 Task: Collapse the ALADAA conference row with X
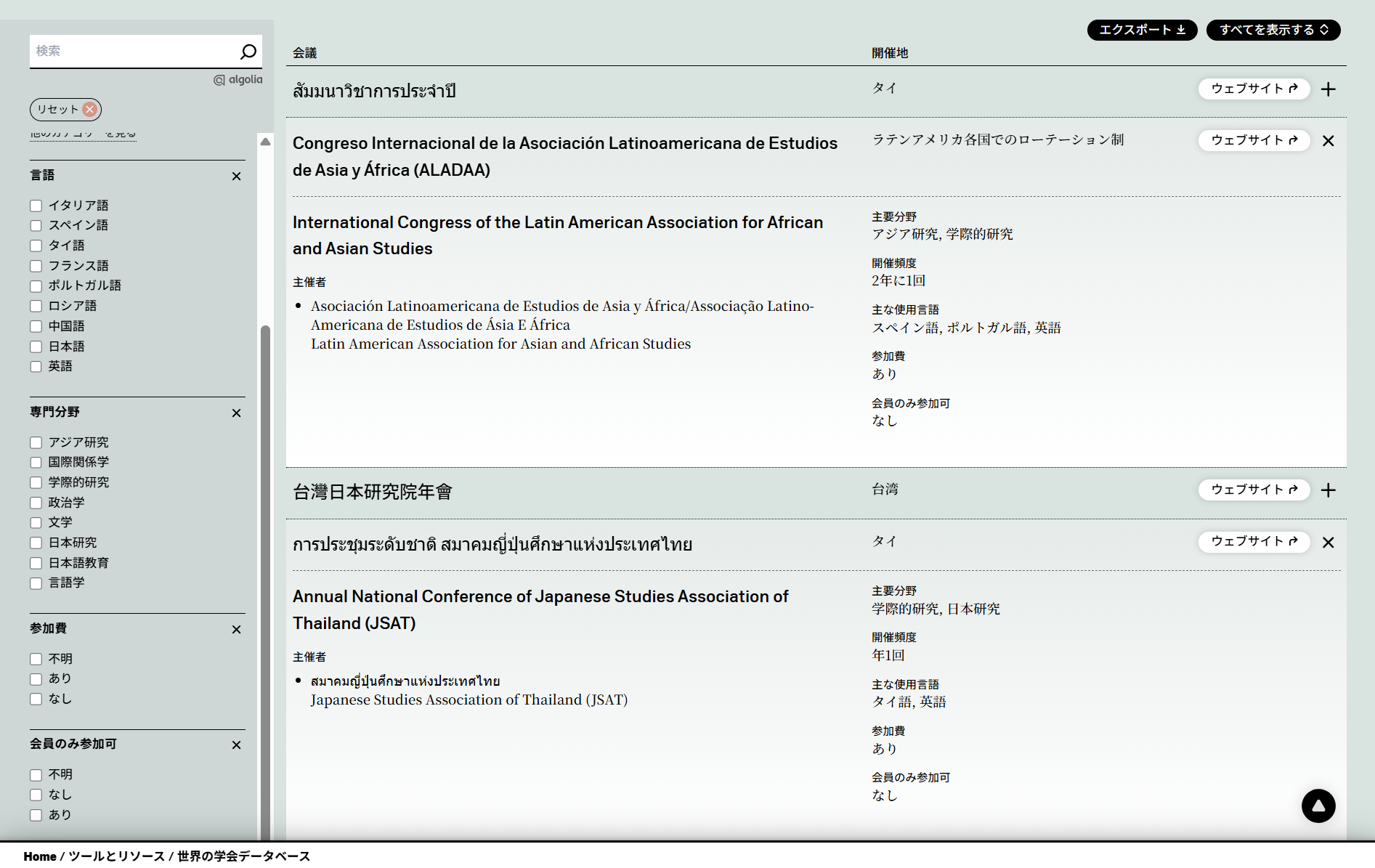[x=1328, y=141]
